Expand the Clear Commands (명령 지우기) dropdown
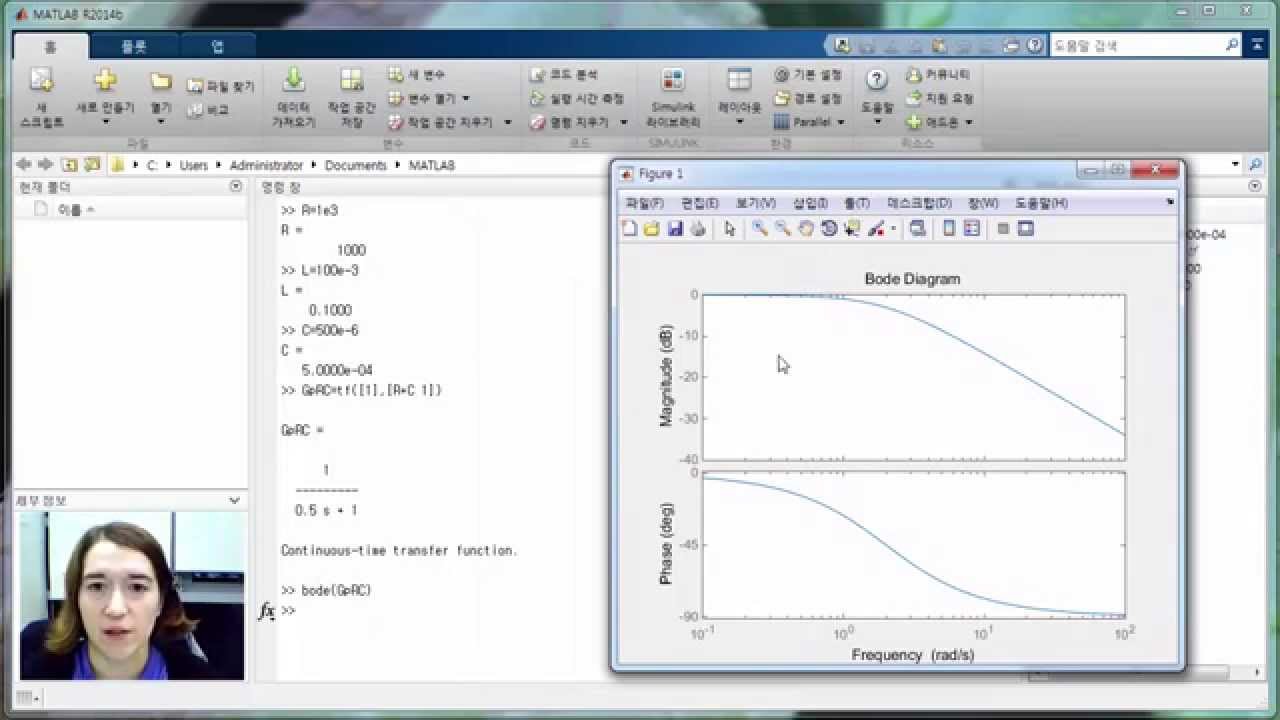The image size is (1280, 720). (x=623, y=122)
